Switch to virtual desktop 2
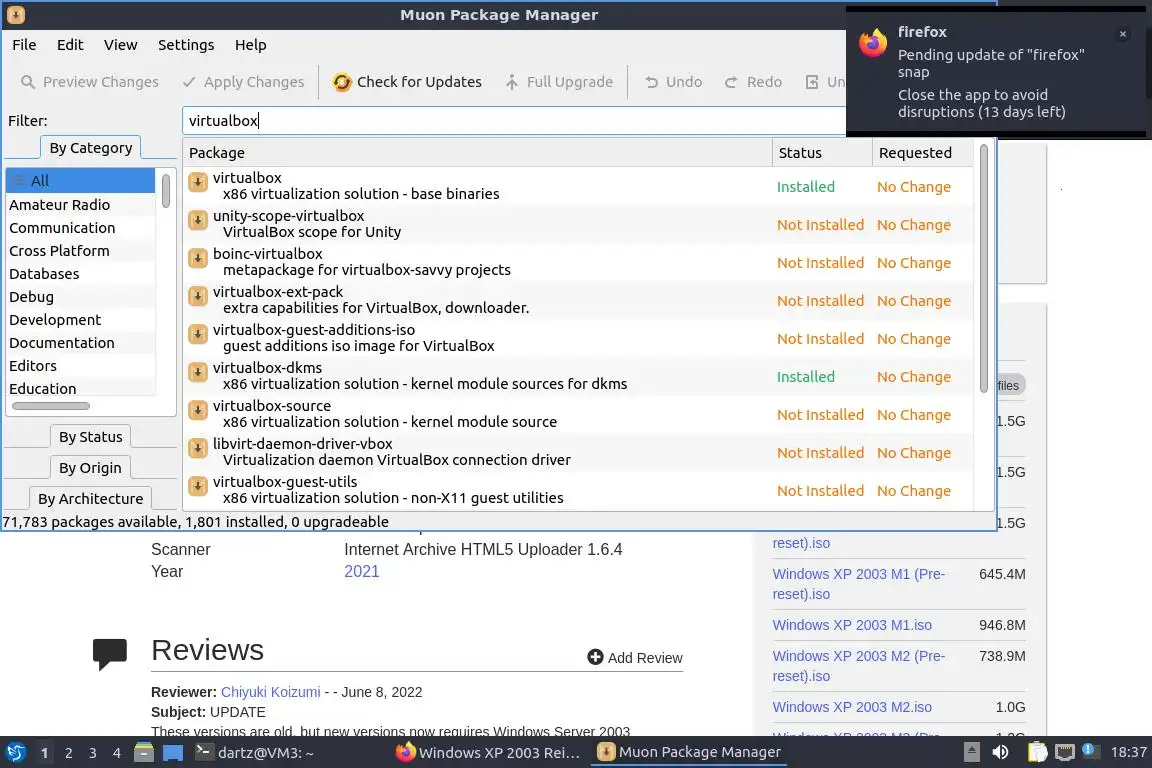The height and width of the screenshot is (768, 1152). (x=68, y=753)
